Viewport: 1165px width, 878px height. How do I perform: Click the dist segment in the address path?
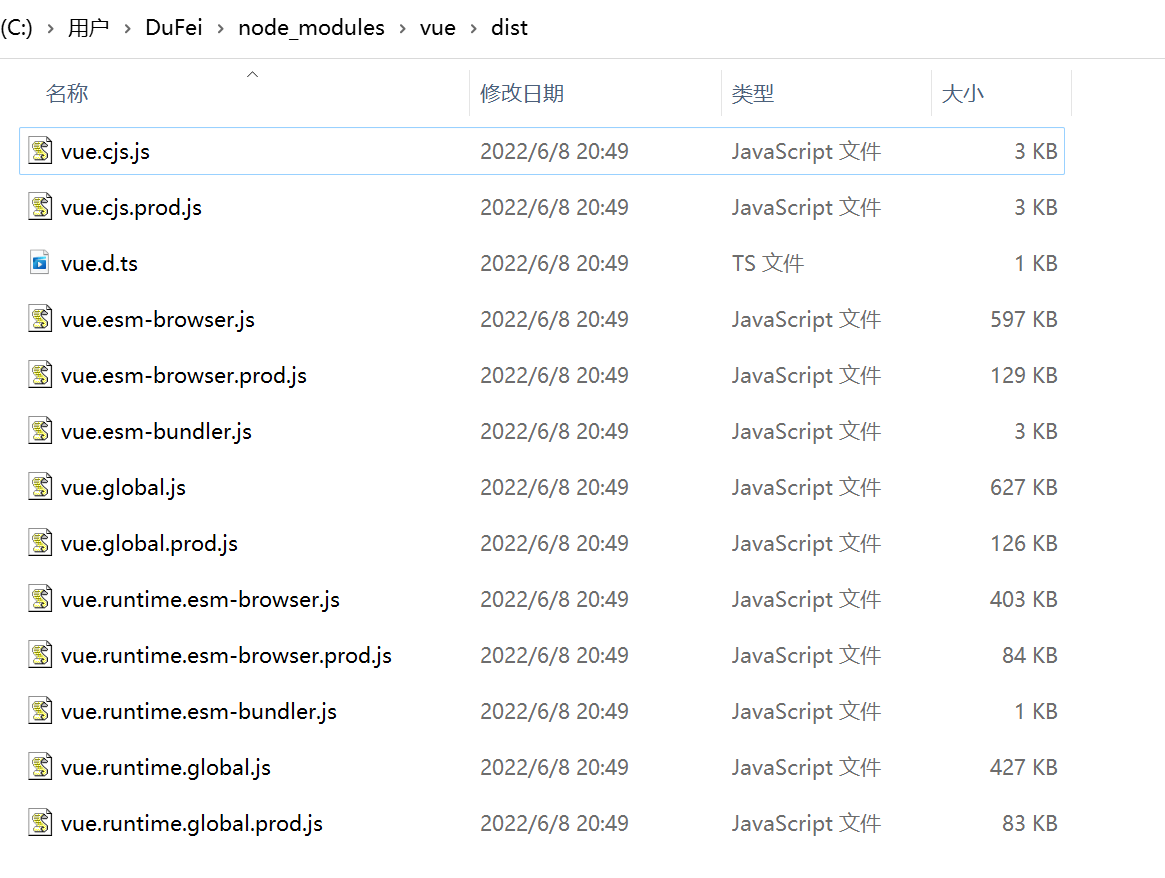point(510,28)
